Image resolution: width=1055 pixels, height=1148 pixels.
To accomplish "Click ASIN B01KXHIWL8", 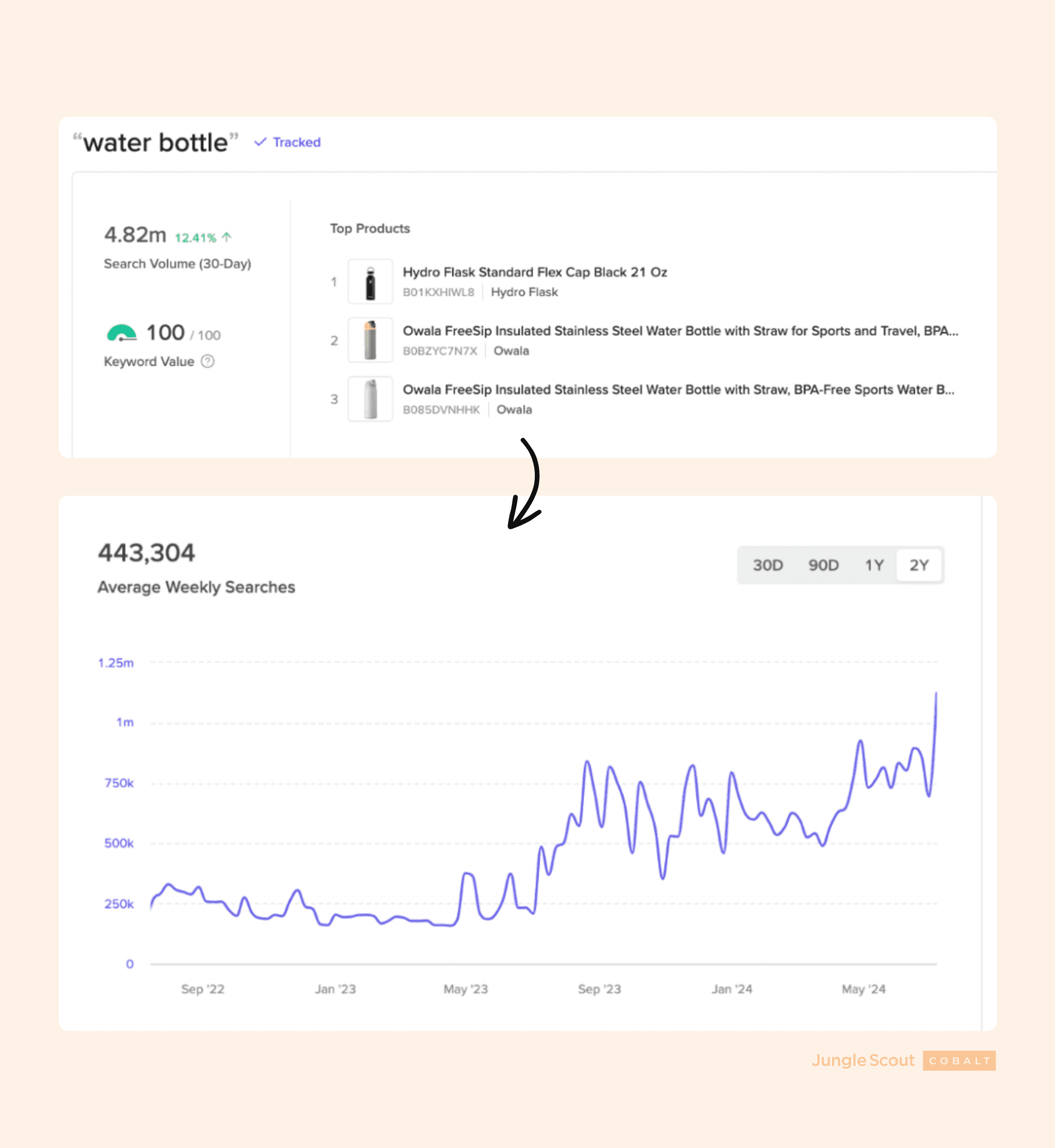I will pos(438,292).
